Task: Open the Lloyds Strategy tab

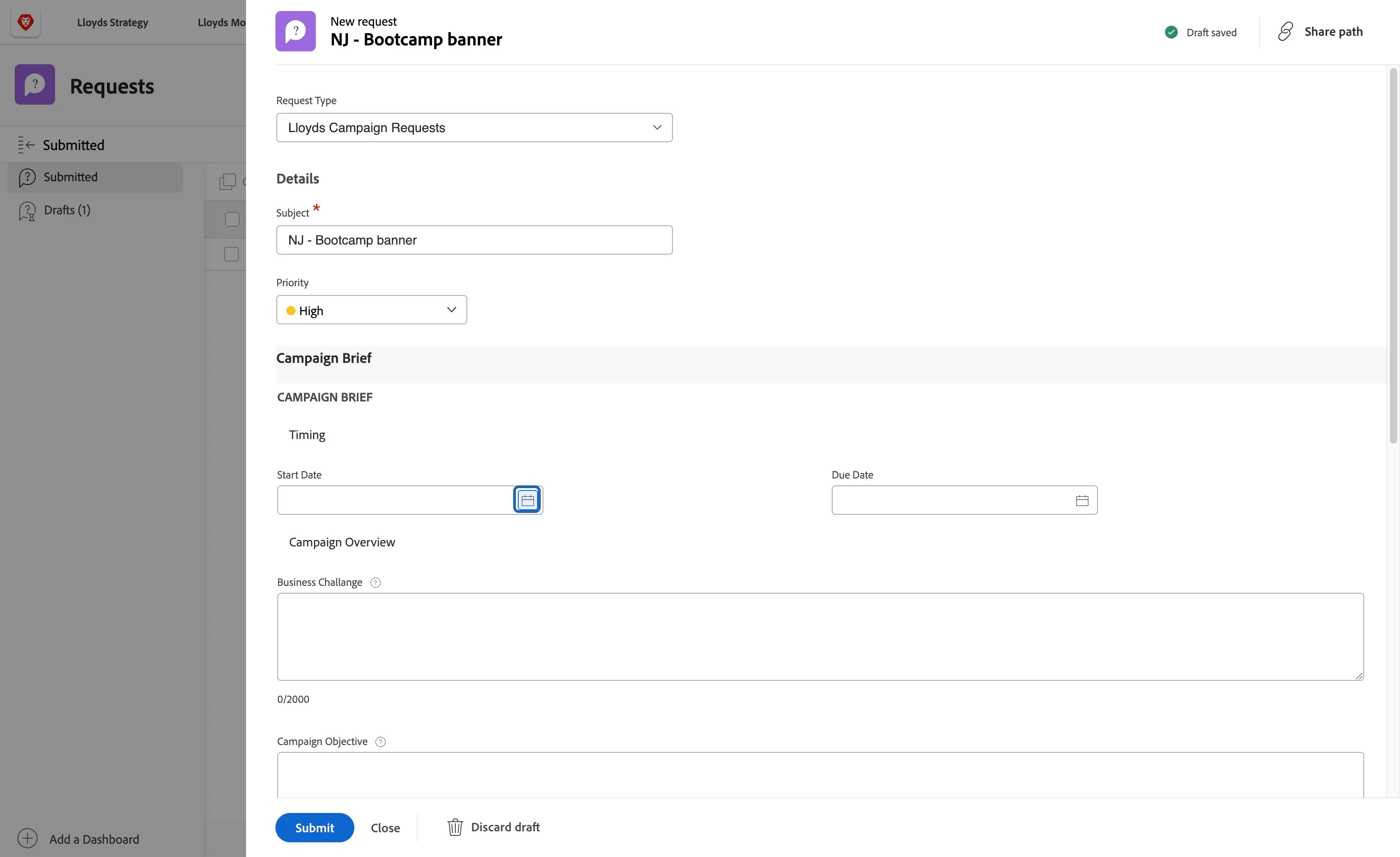Action: tap(112, 22)
